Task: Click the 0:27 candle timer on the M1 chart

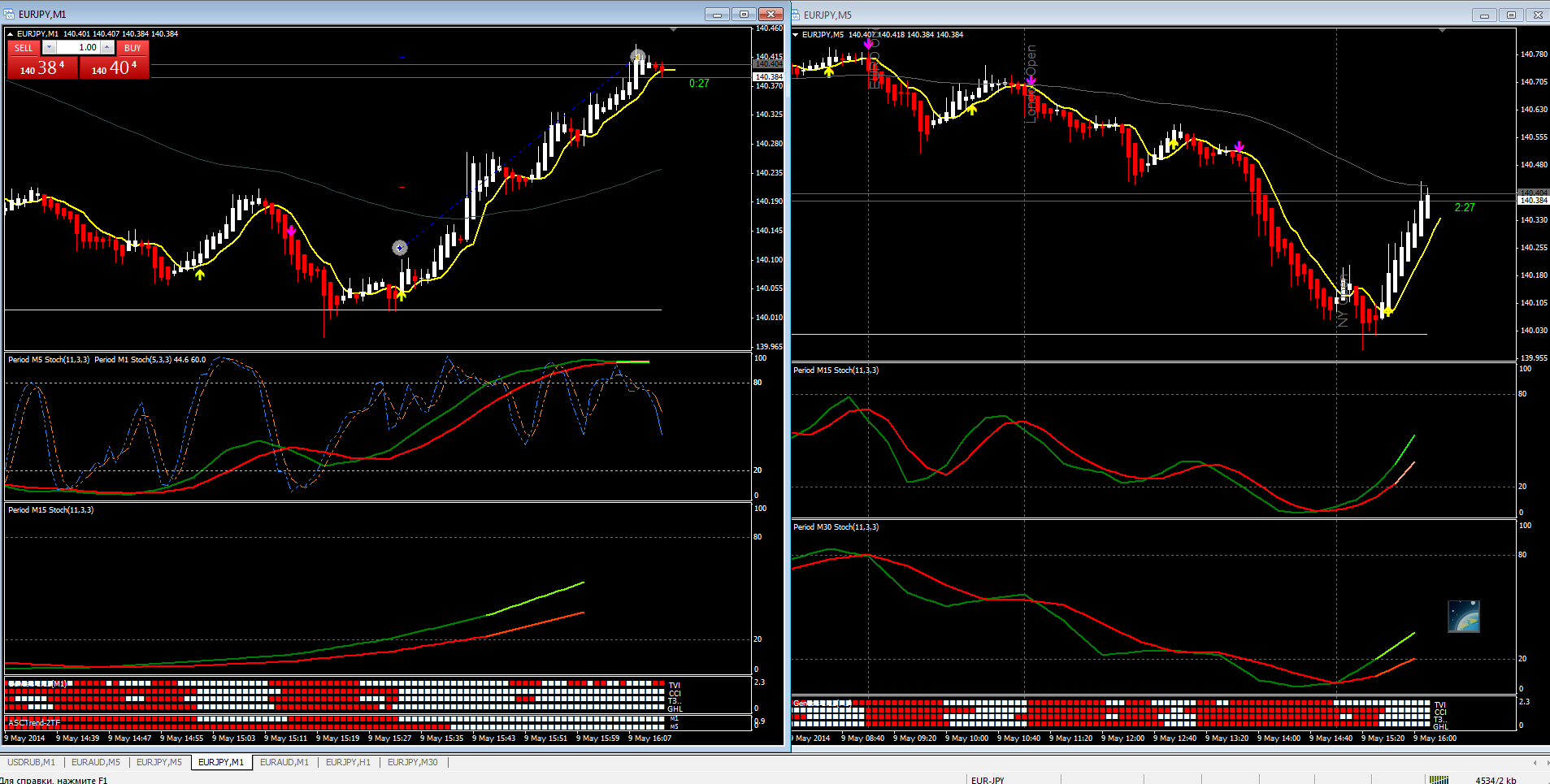Action: pyautogui.click(x=699, y=84)
